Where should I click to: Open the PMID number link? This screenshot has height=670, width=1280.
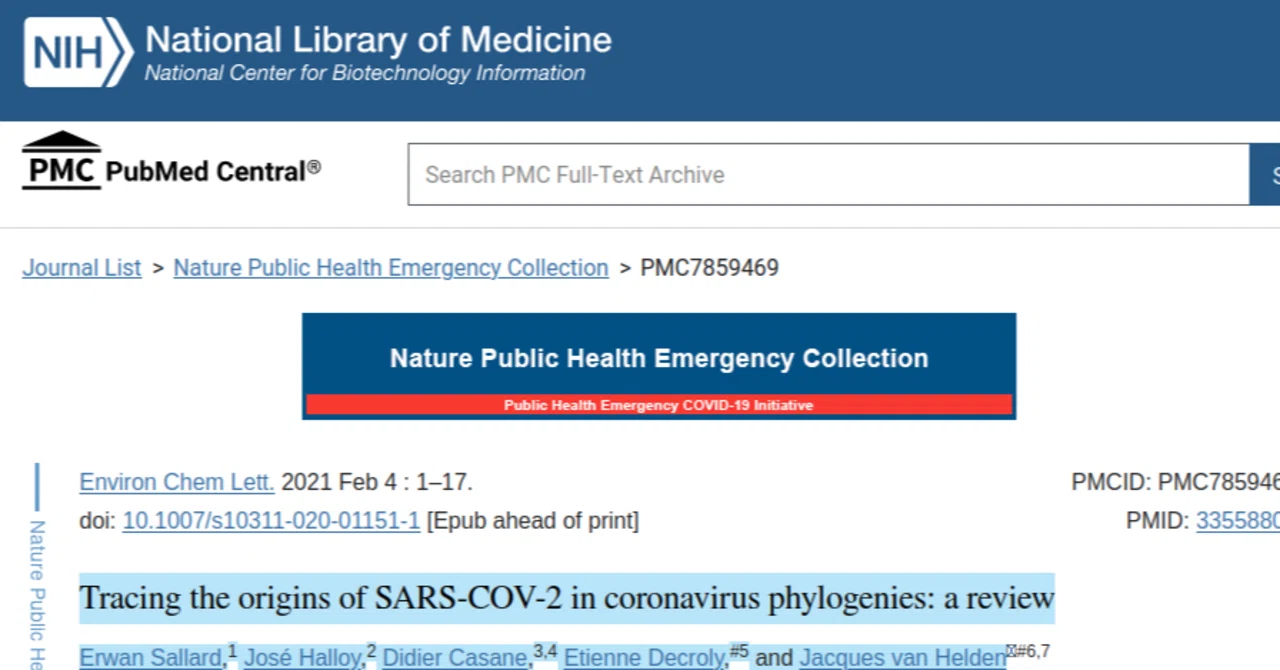click(1238, 521)
